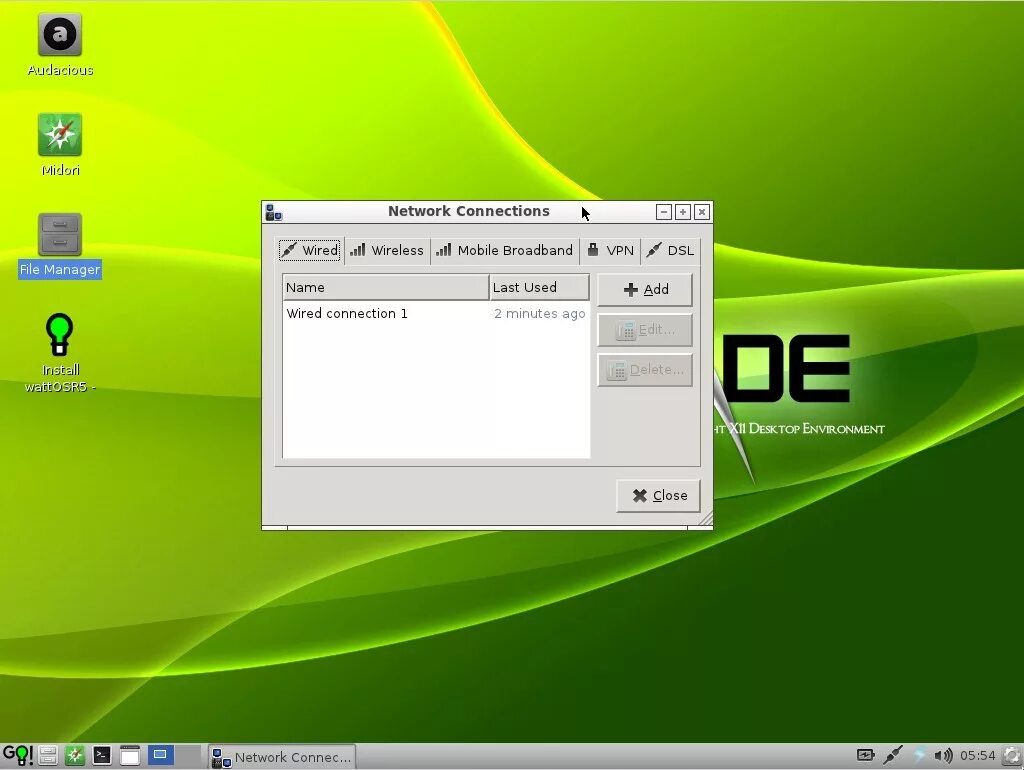
Task: Sort connections by Name column header
Action: click(386, 287)
